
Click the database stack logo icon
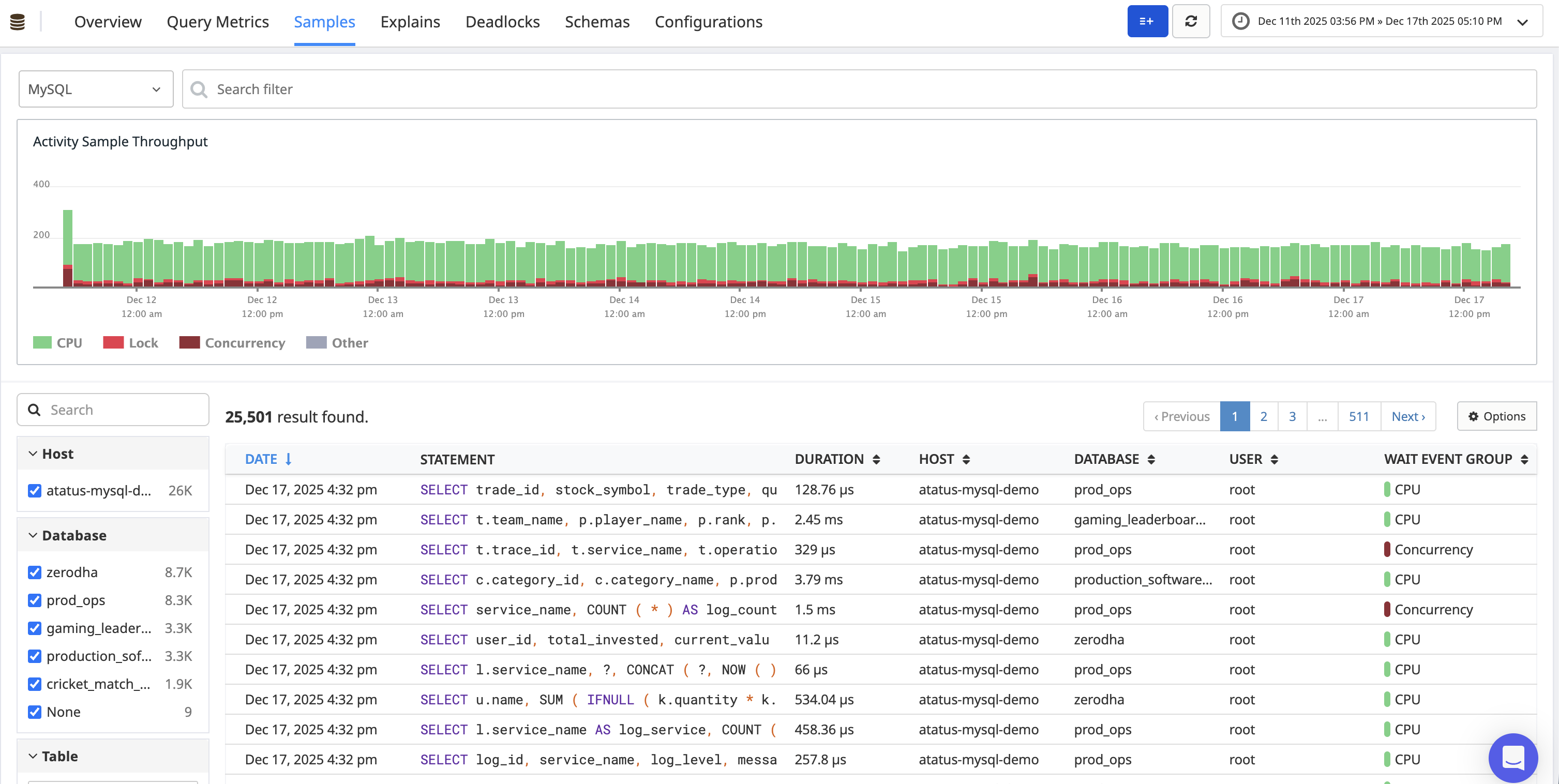click(x=18, y=22)
